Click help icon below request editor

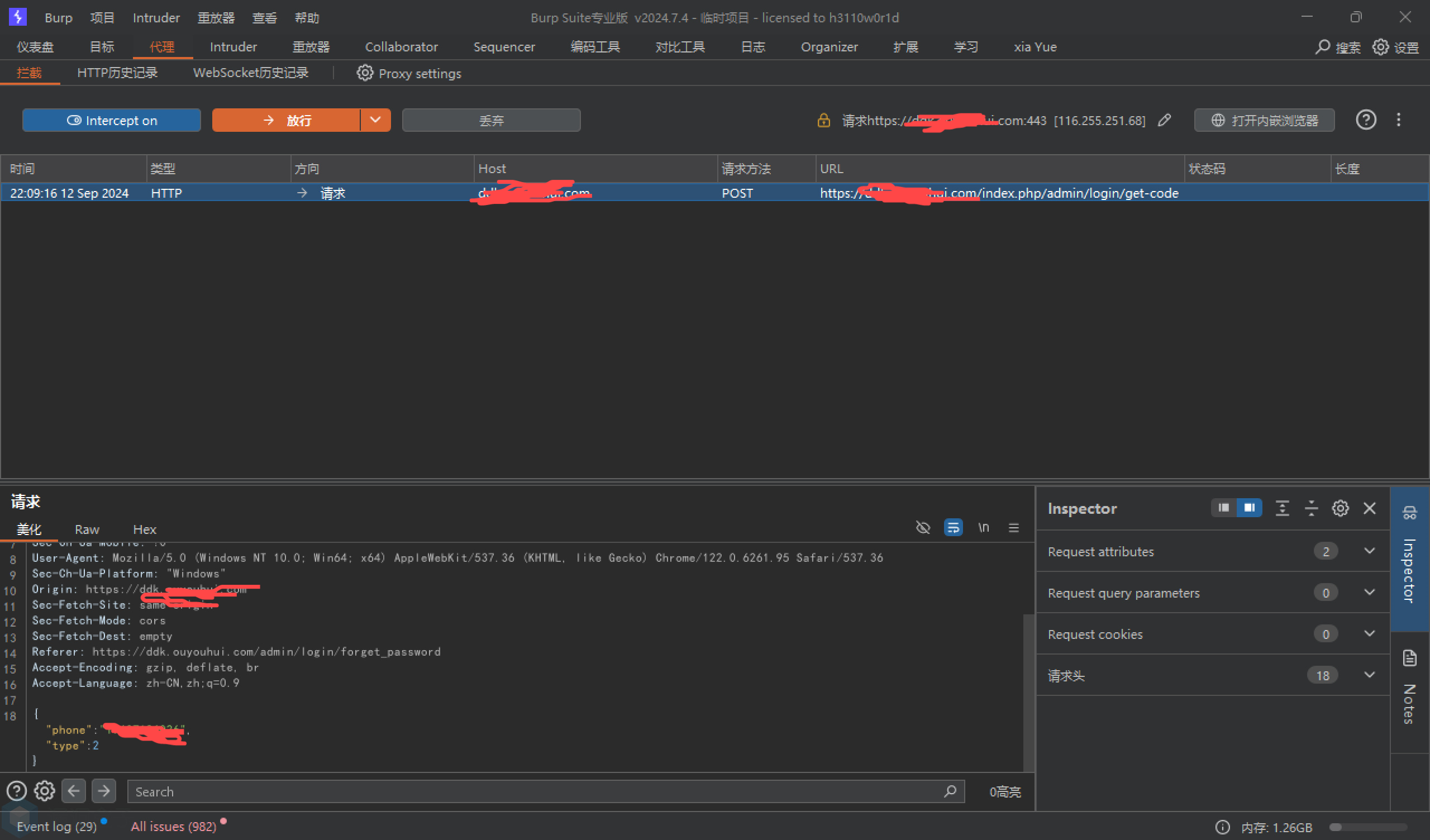(16, 791)
